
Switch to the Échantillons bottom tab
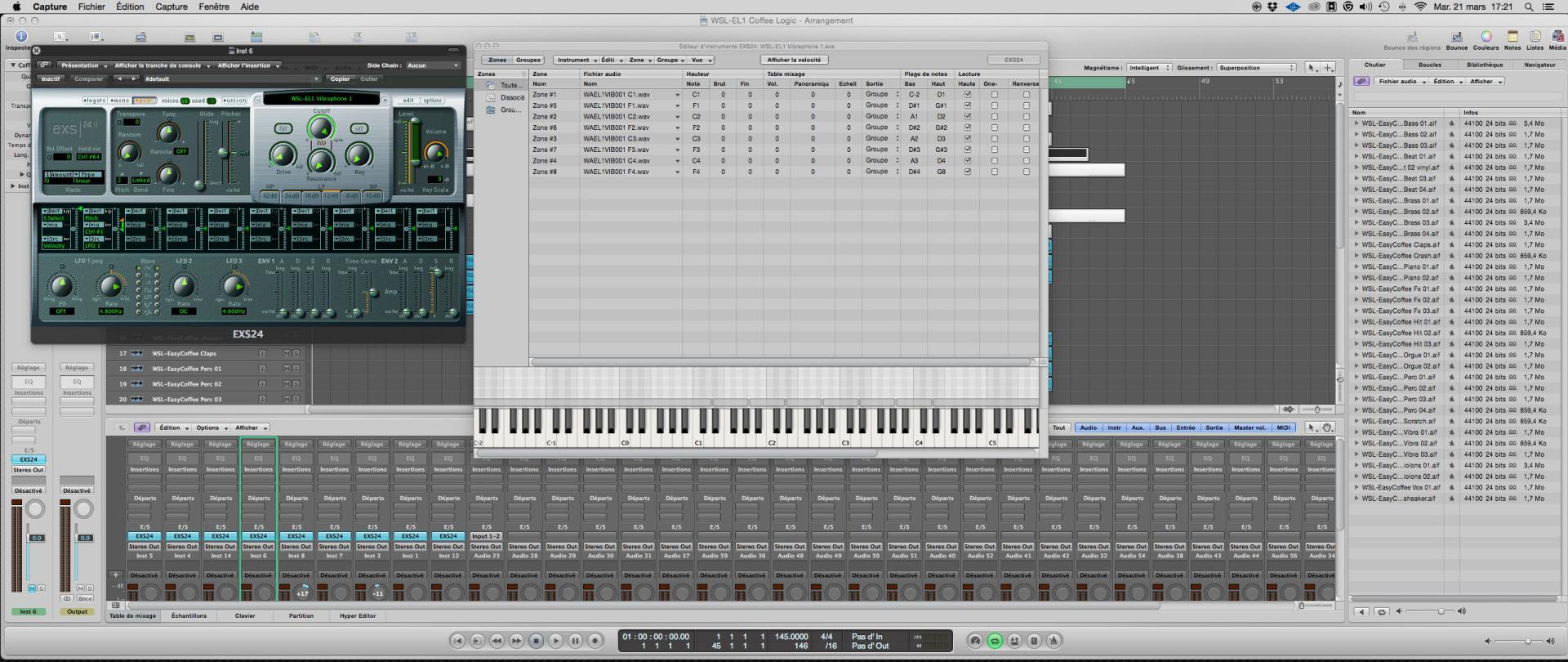(x=189, y=615)
